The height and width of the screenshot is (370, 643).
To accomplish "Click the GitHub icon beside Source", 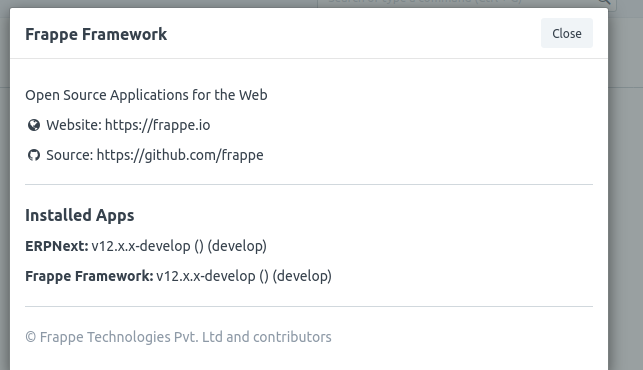I will pos(34,155).
